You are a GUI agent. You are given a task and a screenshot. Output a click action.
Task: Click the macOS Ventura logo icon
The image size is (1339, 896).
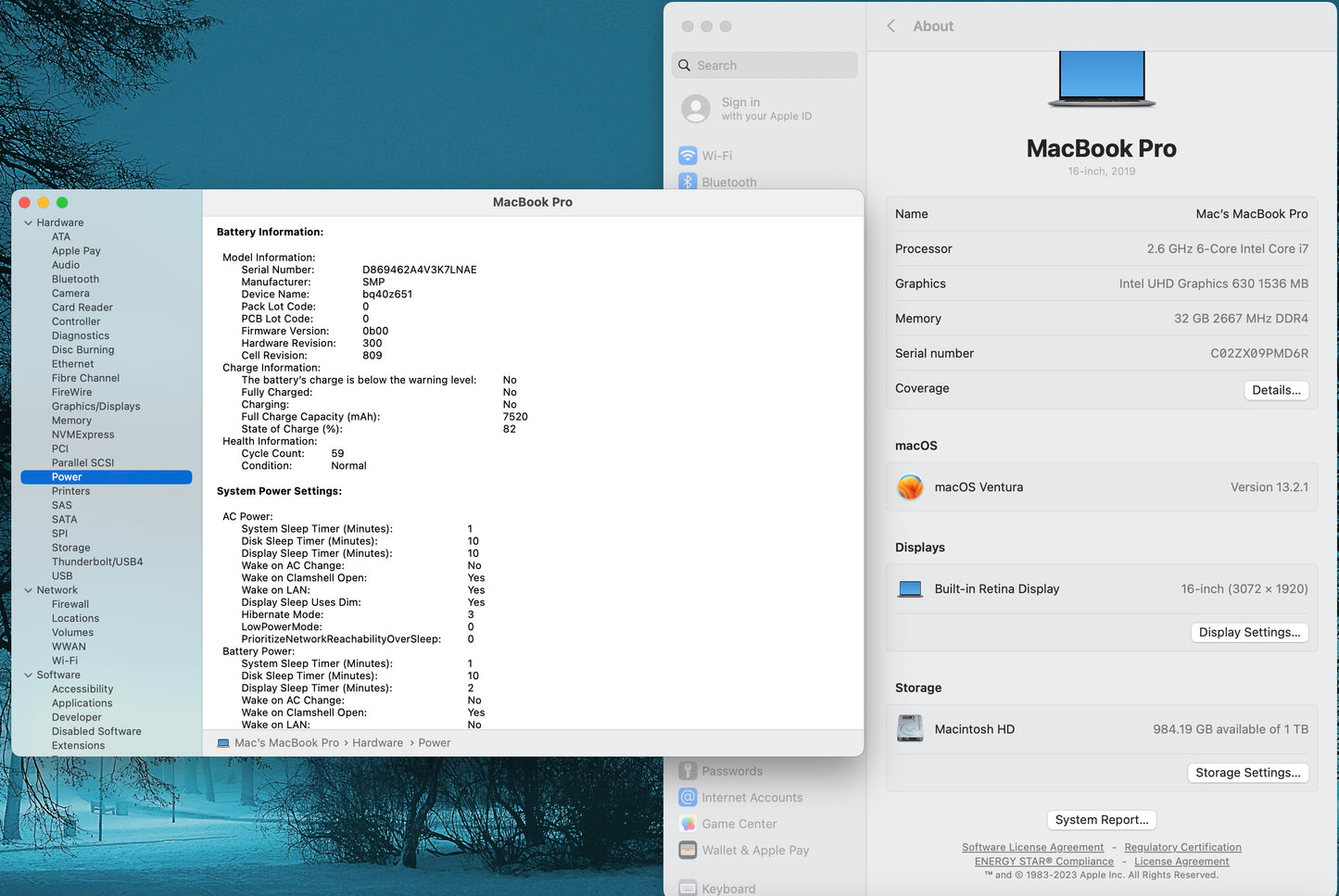[910, 487]
